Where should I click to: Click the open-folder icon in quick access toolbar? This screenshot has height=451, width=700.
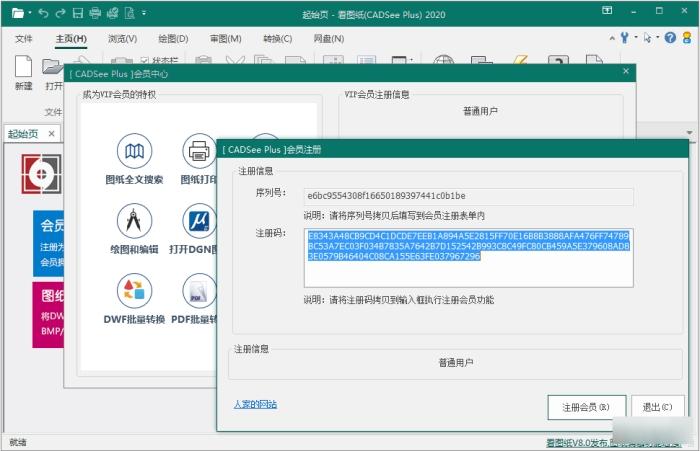(x=18, y=13)
